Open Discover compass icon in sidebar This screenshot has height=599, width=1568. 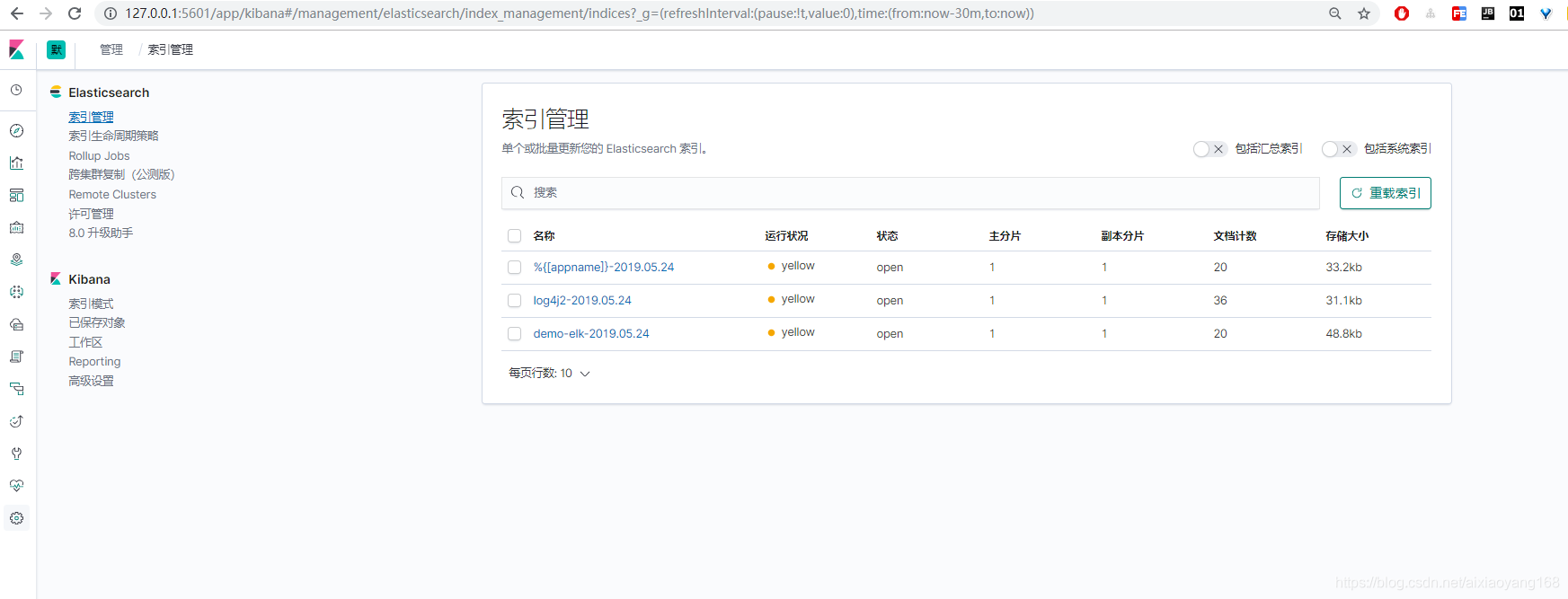[16, 131]
